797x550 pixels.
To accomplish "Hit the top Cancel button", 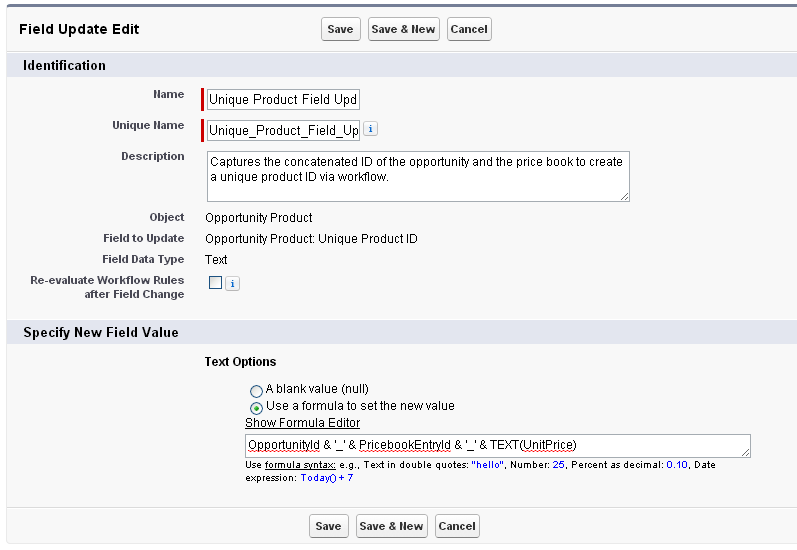I will 469,29.
